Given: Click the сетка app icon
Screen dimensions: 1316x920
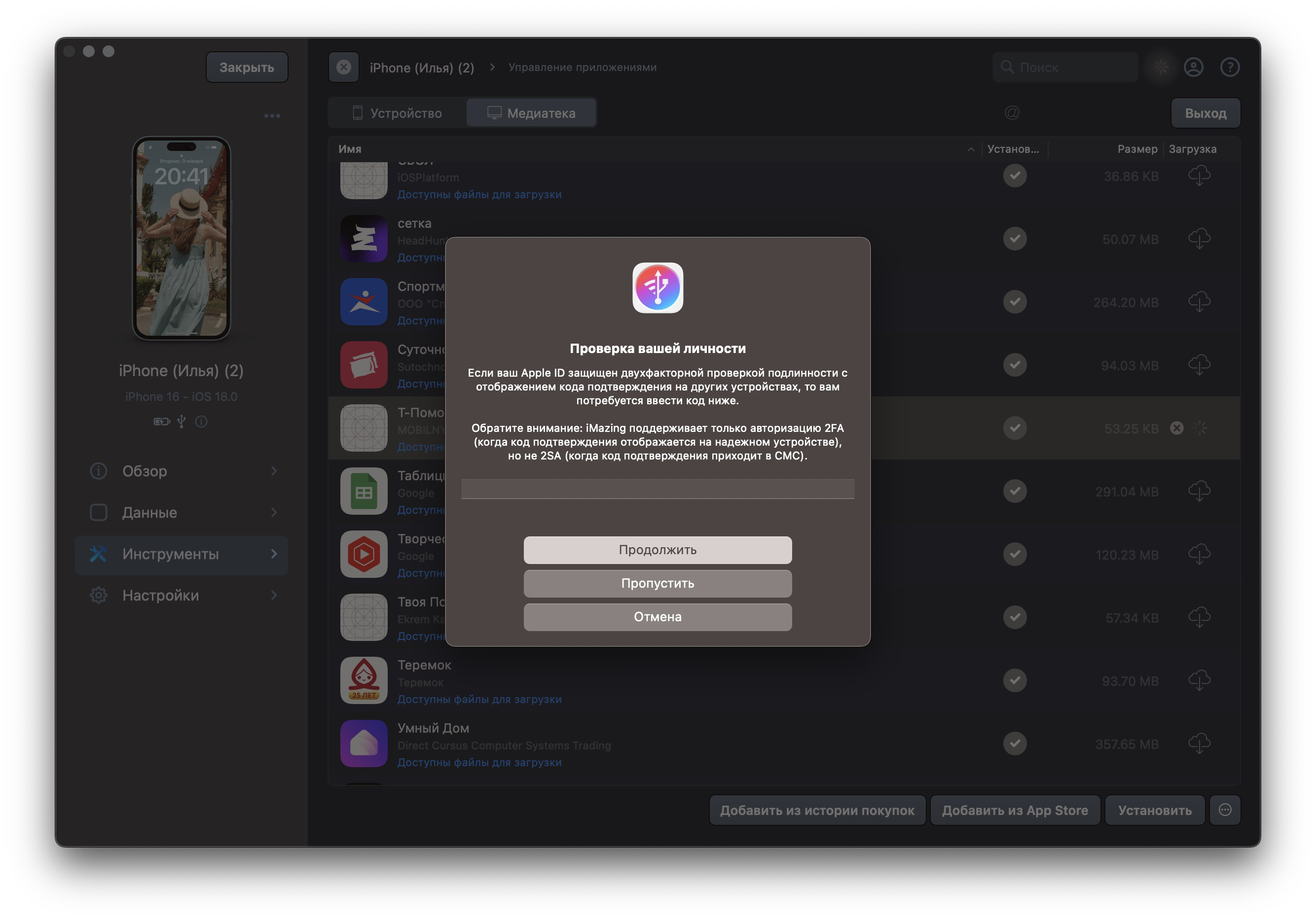Looking at the screenshot, I should (x=364, y=238).
